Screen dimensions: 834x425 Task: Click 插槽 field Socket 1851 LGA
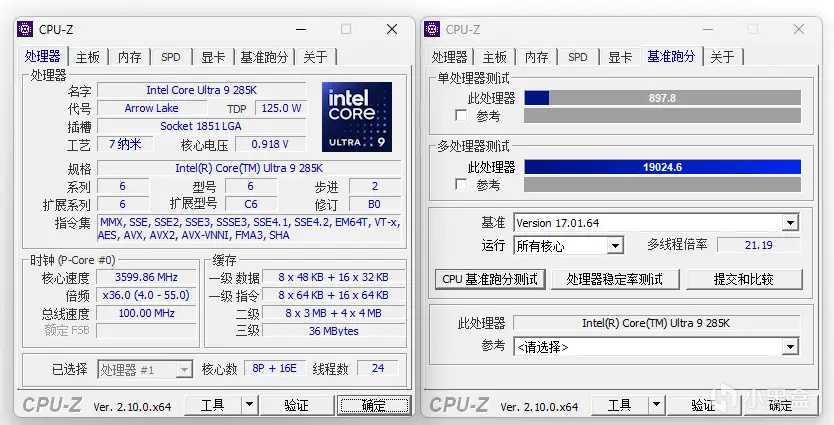point(202,126)
